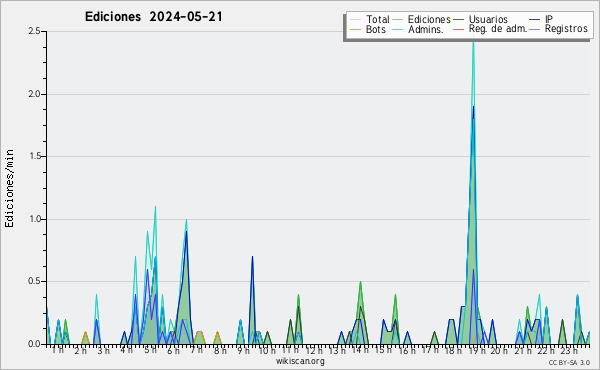Click the 'wikiscan.org' caption

pos(300,361)
